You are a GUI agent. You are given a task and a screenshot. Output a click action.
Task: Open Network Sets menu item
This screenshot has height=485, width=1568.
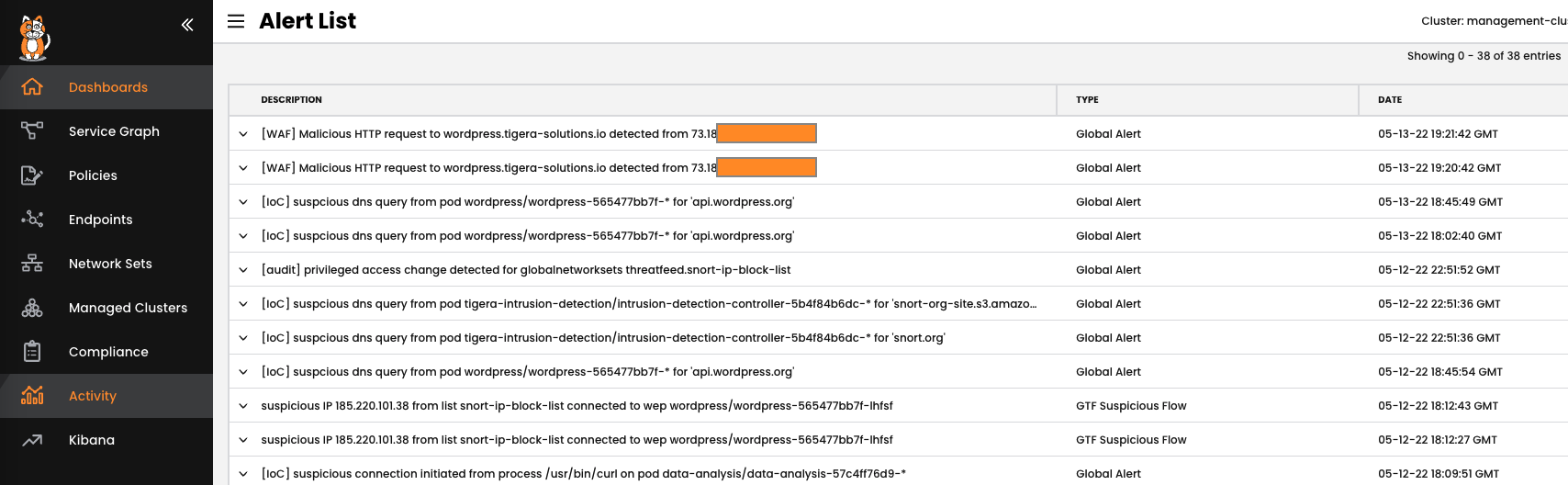(x=106, y=264)
